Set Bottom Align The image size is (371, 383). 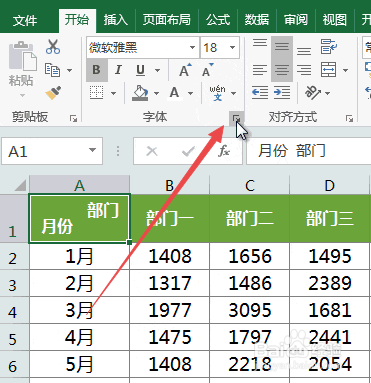point(304,50)
